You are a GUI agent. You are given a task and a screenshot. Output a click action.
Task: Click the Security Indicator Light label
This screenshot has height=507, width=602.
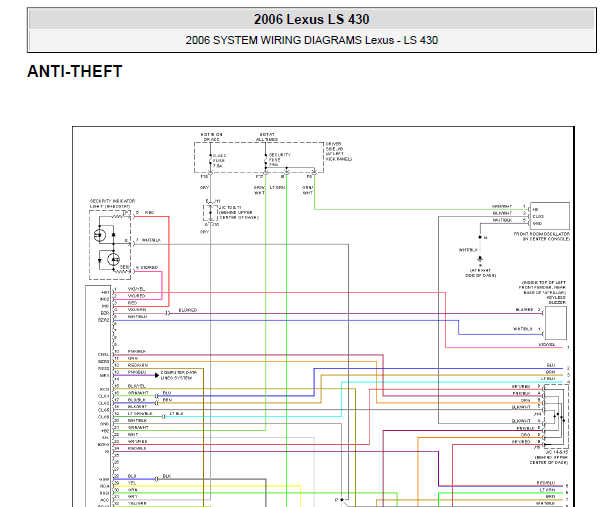click(112, 204)
